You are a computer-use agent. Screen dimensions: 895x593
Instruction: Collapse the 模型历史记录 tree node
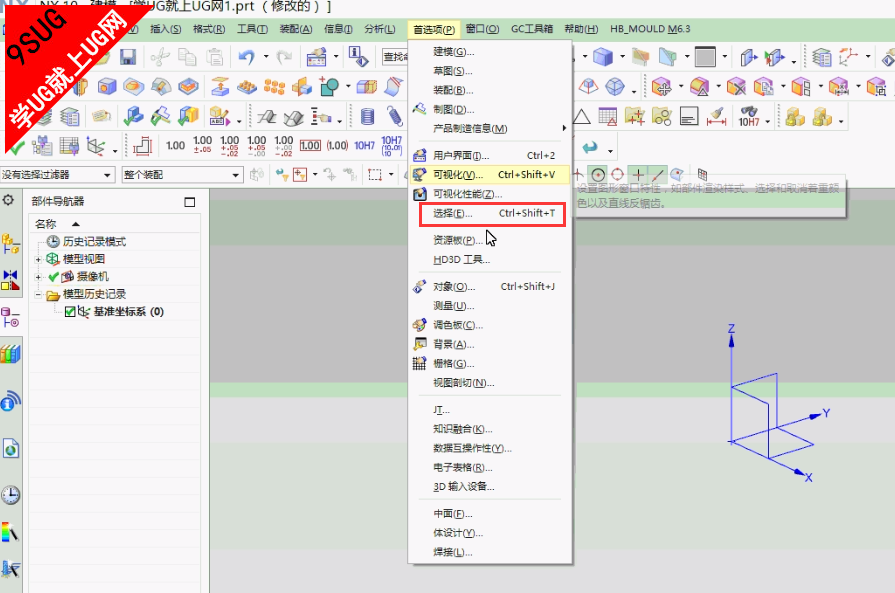click(38, 295)
